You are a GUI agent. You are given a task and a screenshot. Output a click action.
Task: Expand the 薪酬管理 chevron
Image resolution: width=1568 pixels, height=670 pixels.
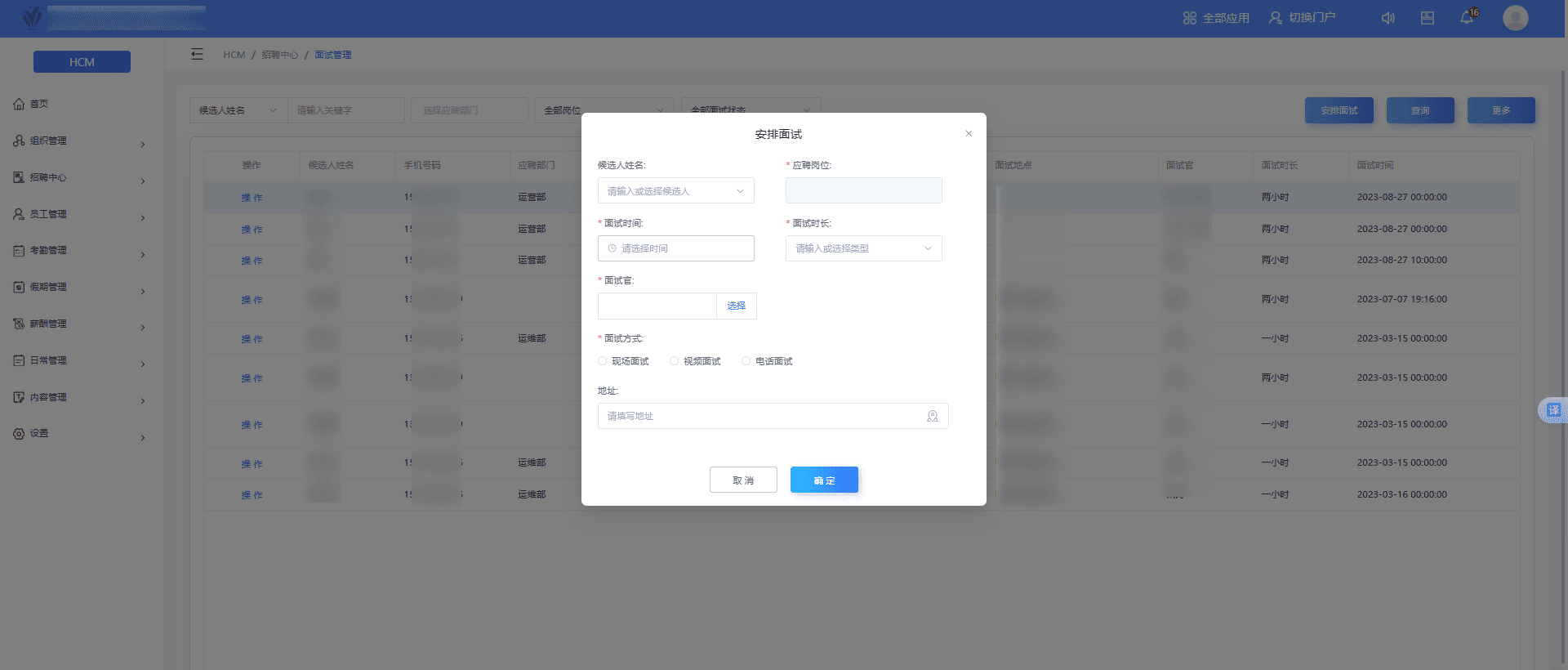click(x=143, y=328)
